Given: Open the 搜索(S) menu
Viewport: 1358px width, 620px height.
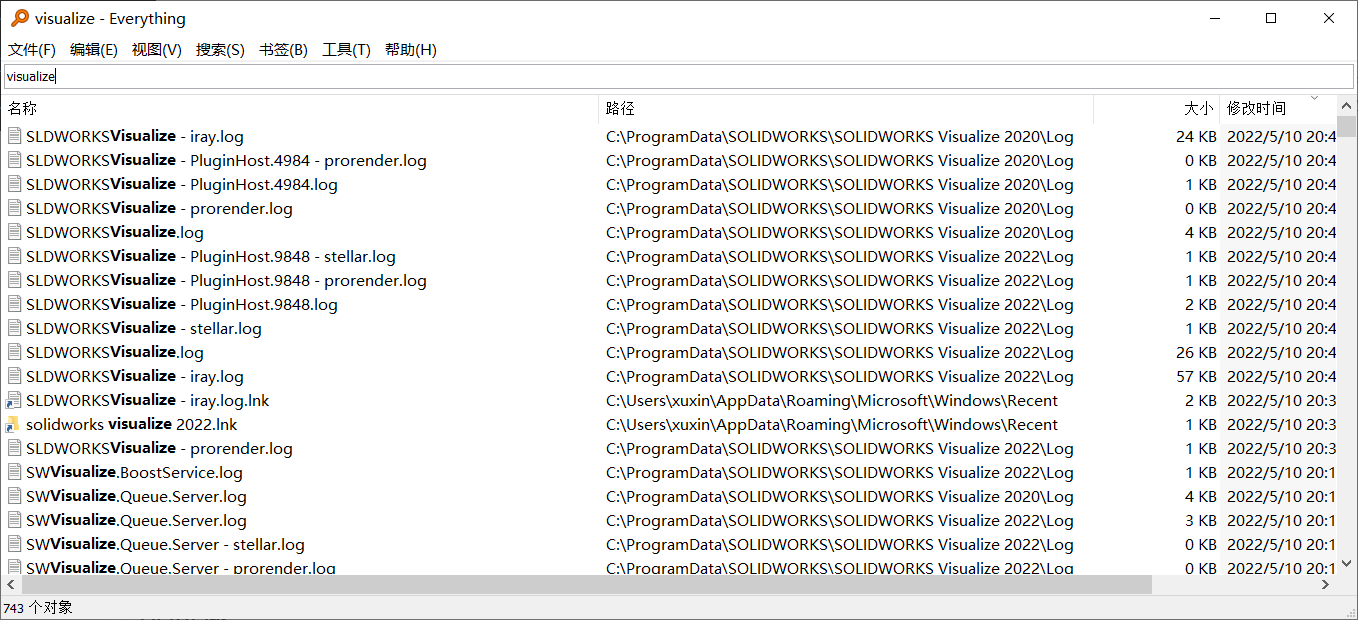Looking at the screenshot, I should [x=220, y=50].
